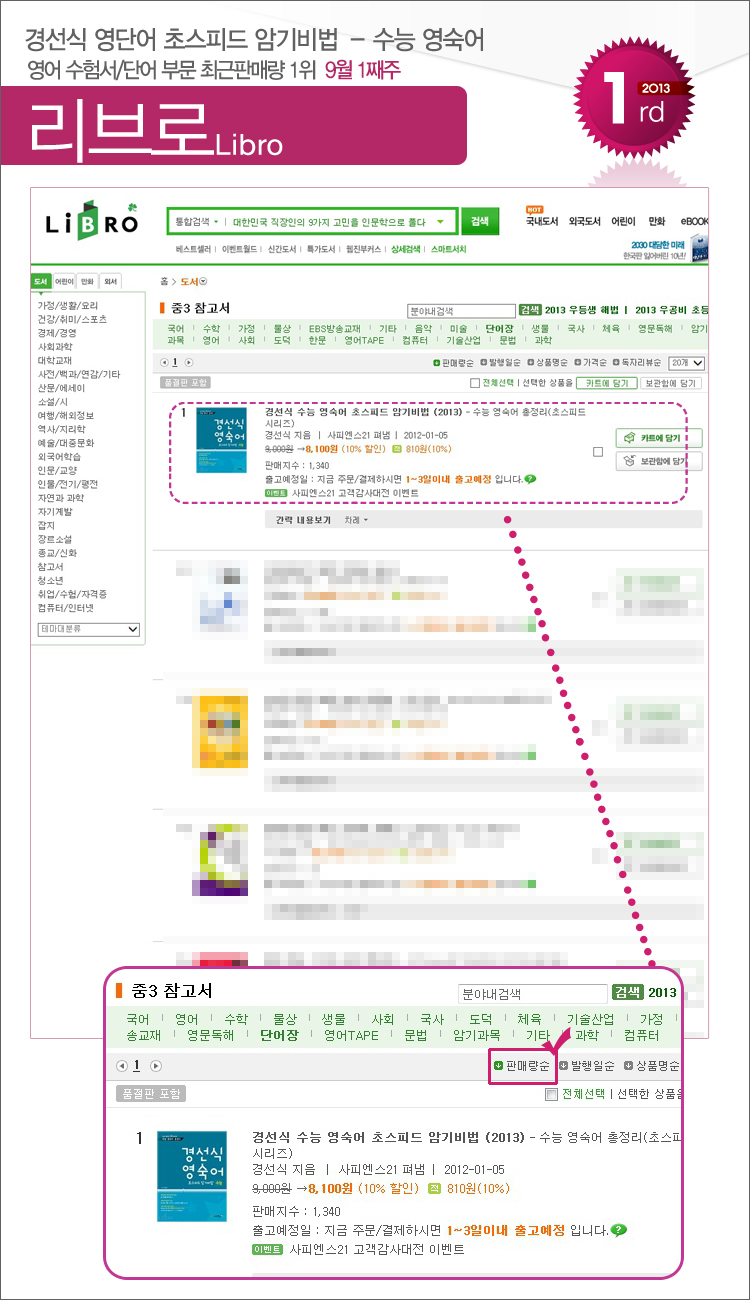Go to 베스트셀러 link
The image size is (750, 1300).
[192, 248]
